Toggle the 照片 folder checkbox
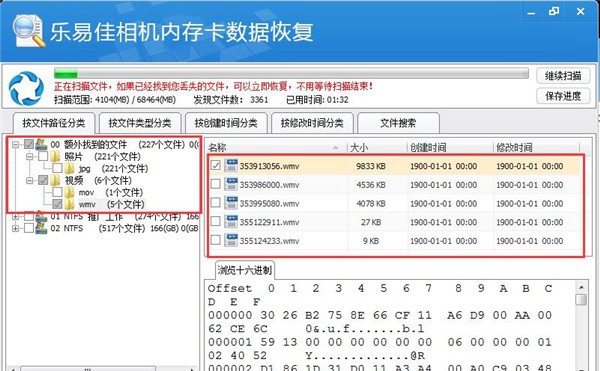 (x=43, y=156)
